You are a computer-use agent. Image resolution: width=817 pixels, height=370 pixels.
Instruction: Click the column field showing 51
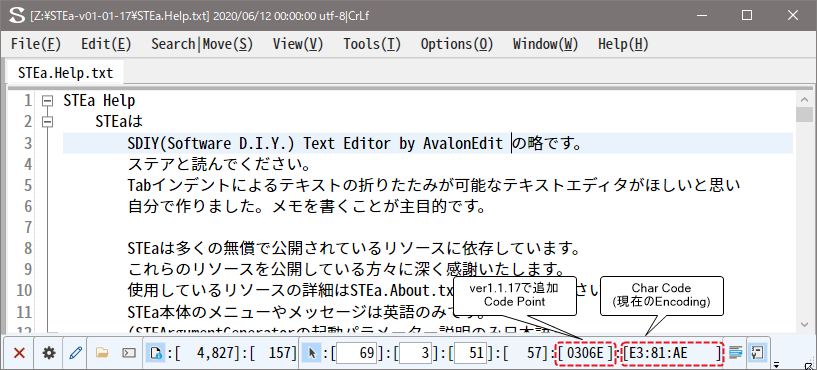click(471, 353)
